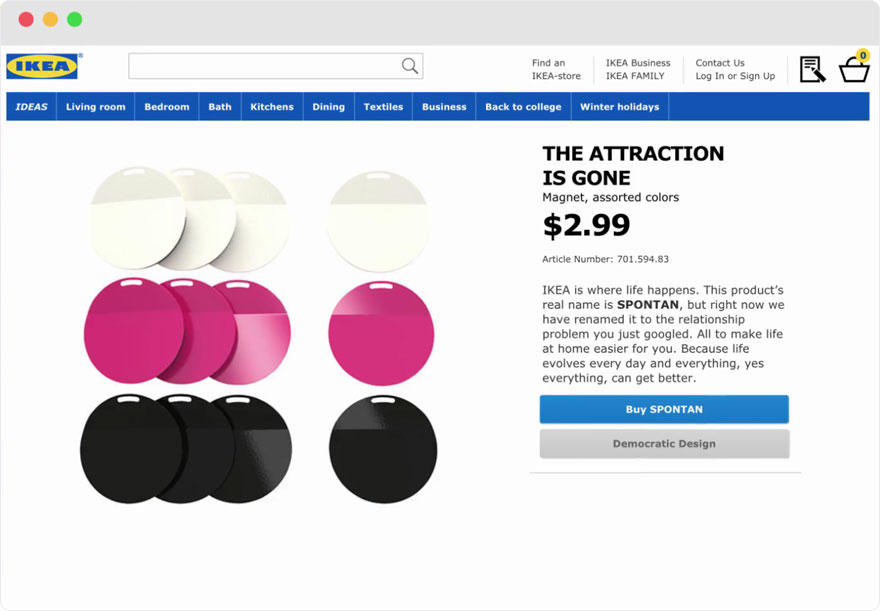The height and width of the screenshot is (611, 880).
Task: Open the shopping basket icon
Action: (854, 70)
